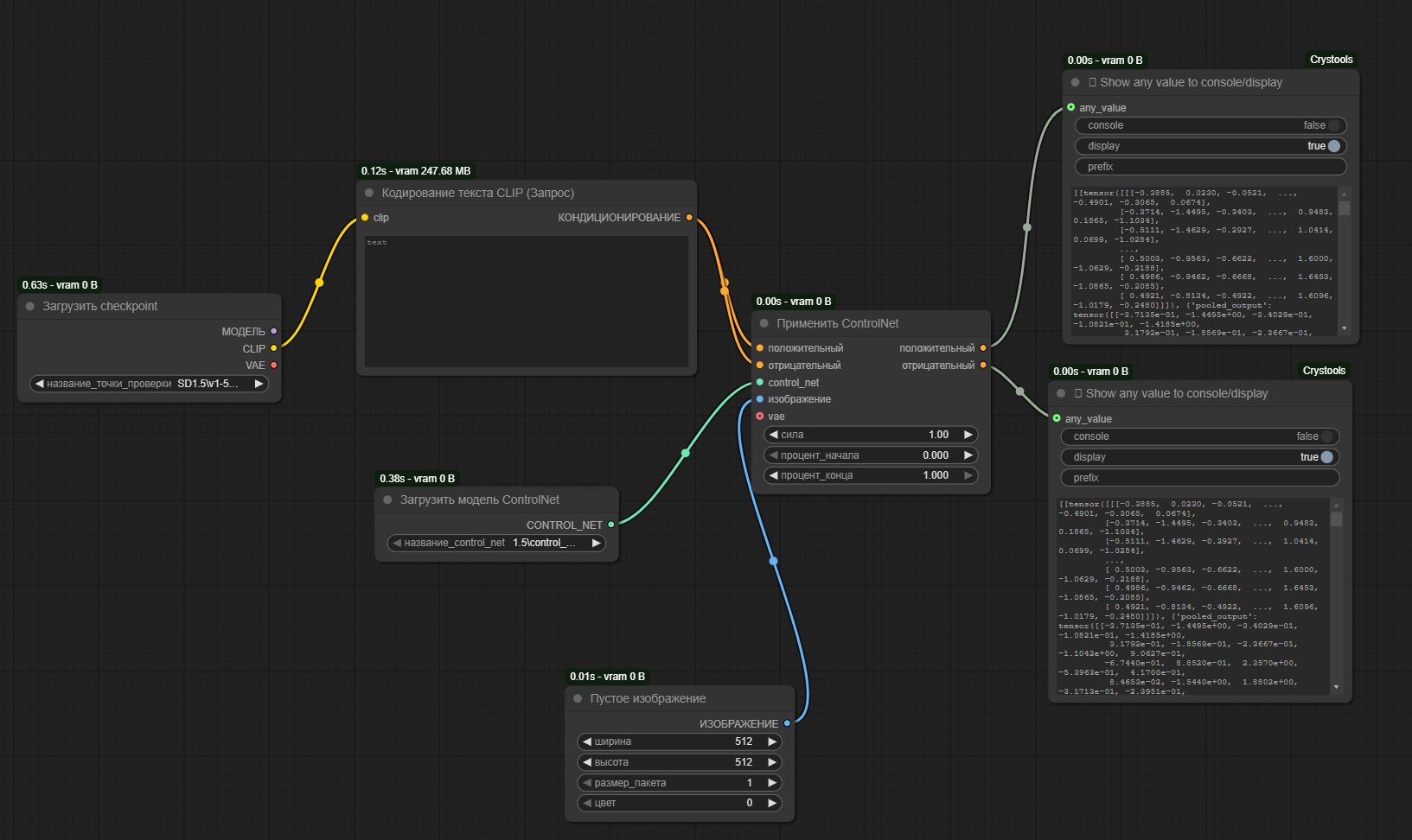1412x840 pixels.
Task: Click the VAE output socket on checkpoint node
Action: coord(274,365)
